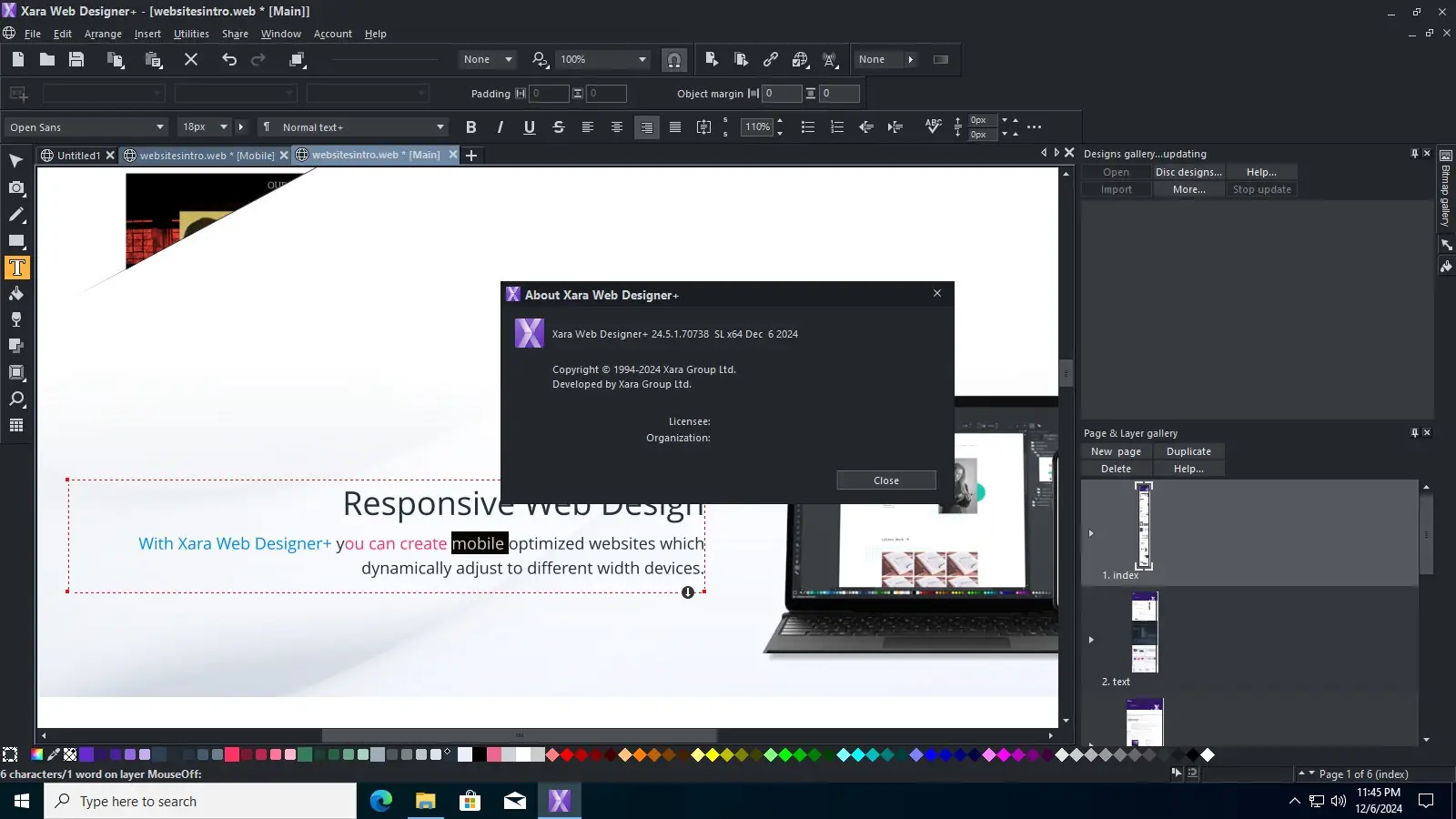Select the Shadow tool
This screenshot has height=819, width=1456.
[x=16, y=346]
